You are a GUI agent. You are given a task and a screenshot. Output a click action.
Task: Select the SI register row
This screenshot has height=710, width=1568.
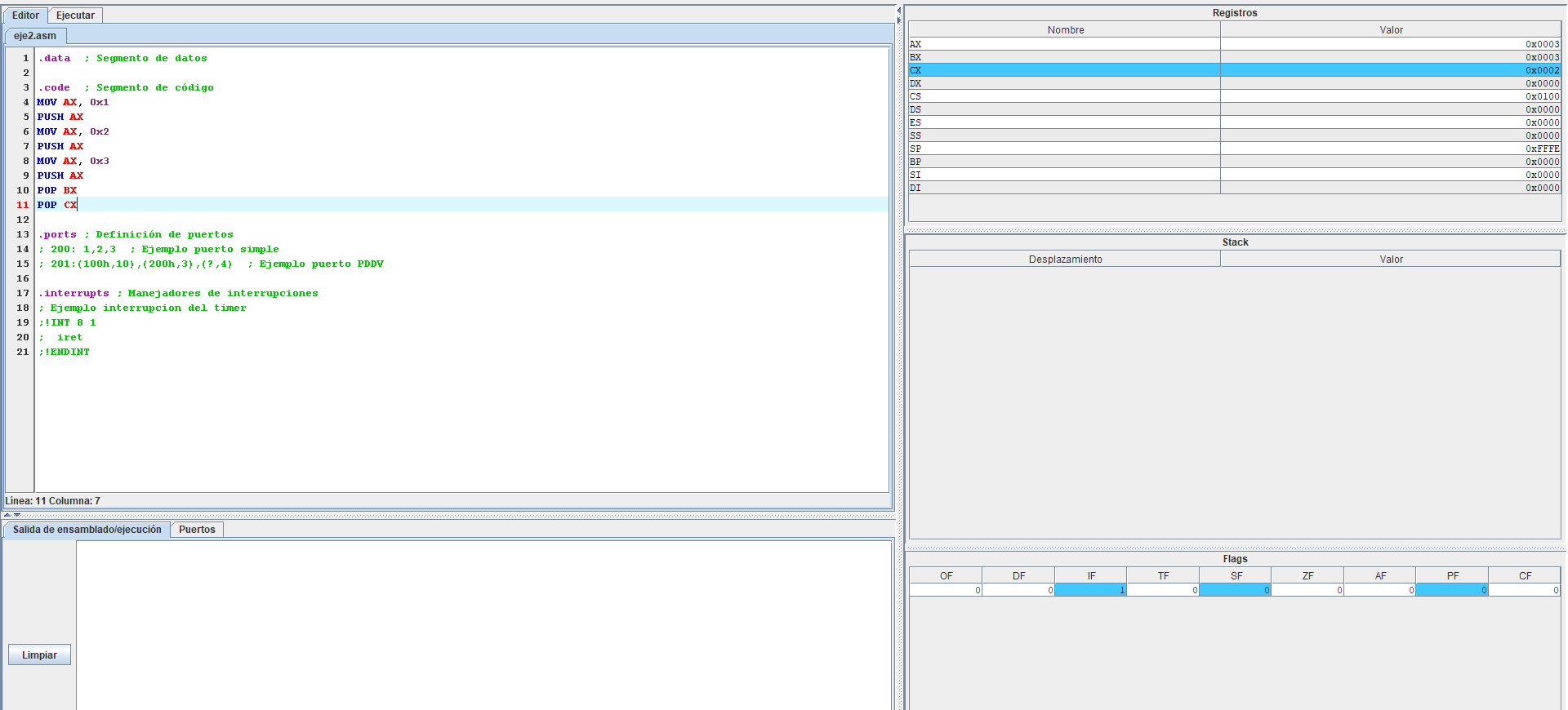[x=1235, y=175]
